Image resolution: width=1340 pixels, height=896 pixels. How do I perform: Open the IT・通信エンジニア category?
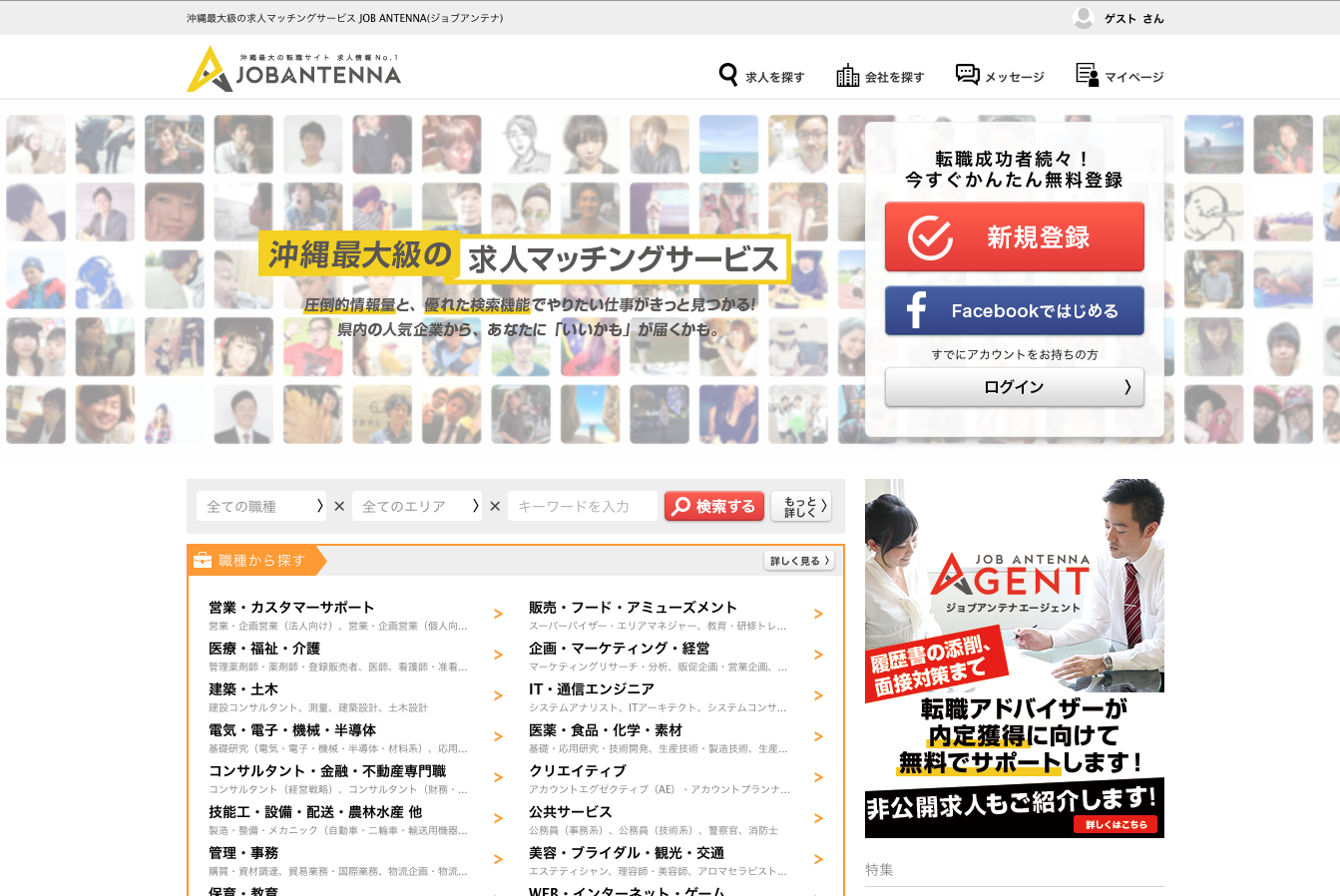592,689
